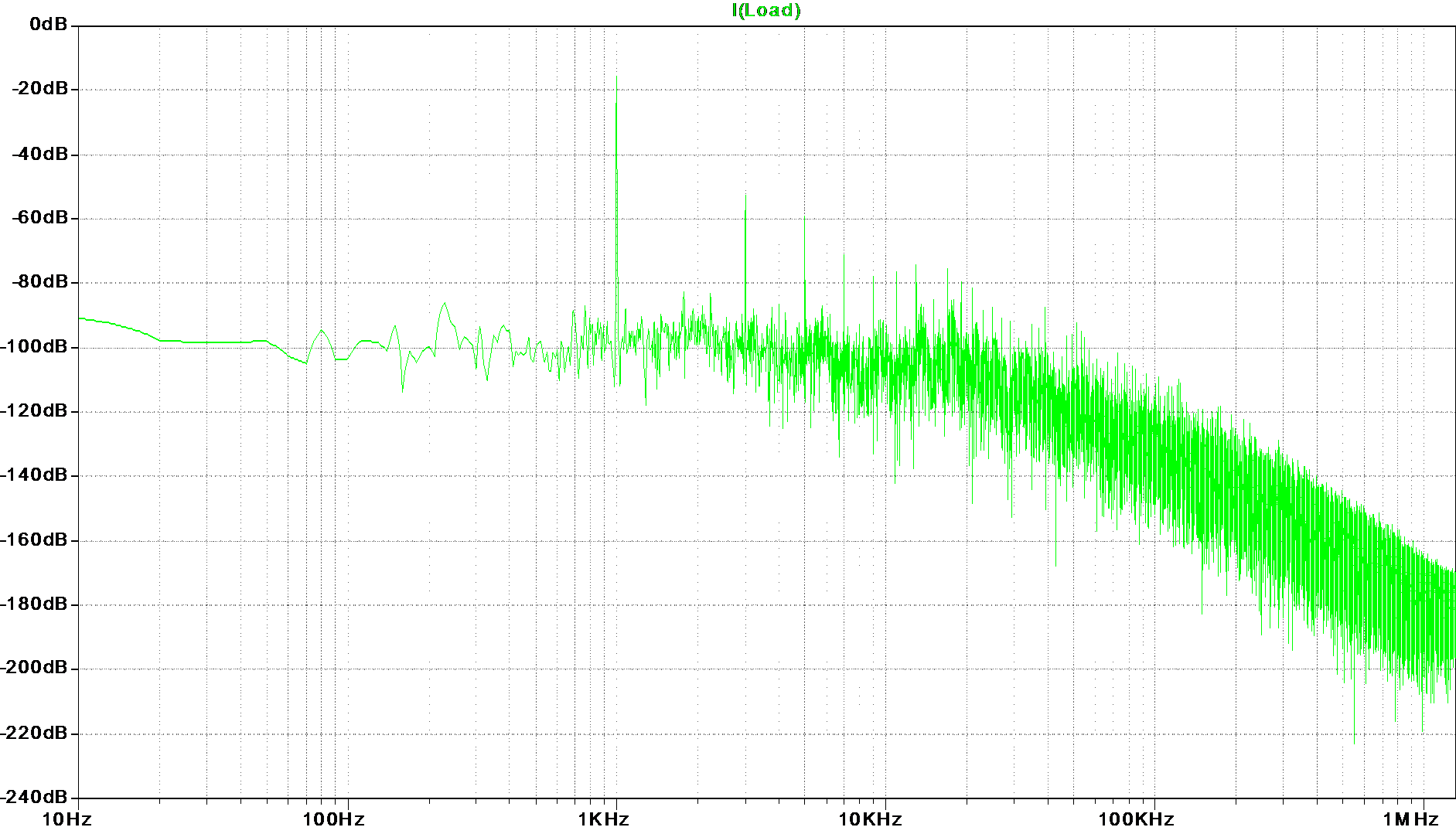
Task: Click the -140dB axis label
Action: [x=35, y=475]
